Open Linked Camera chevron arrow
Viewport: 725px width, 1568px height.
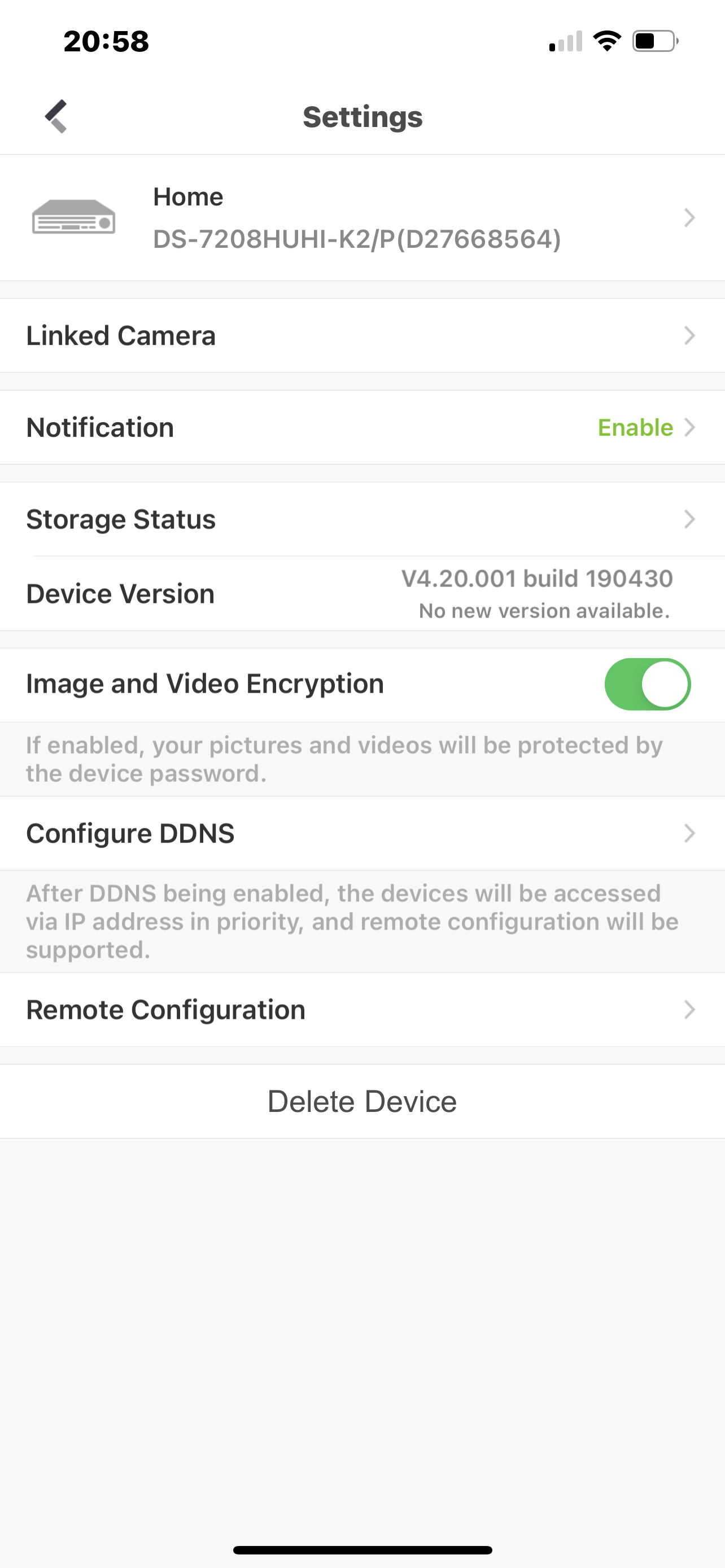[x=689, y=335]
